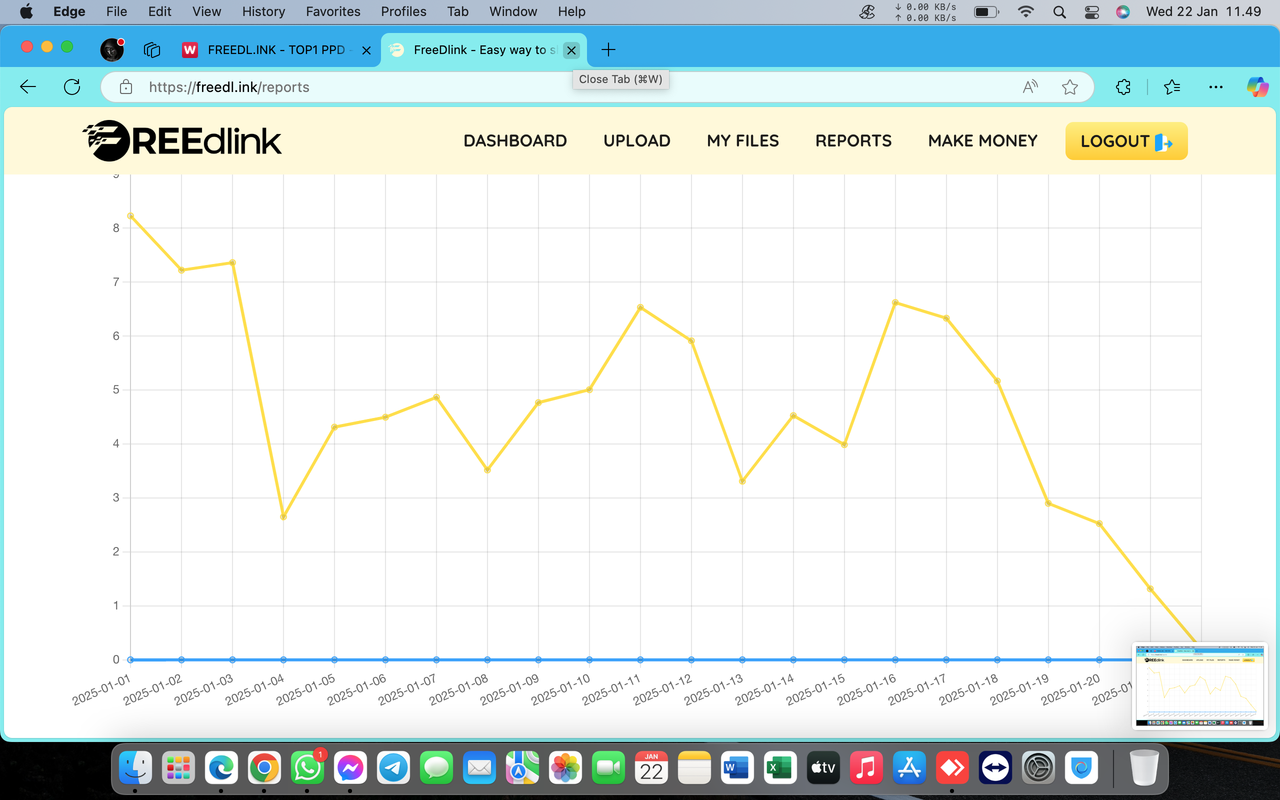Activate the Read aloud icon
This screenshot has width=1280, height=800.
[x=1029, y=87]
